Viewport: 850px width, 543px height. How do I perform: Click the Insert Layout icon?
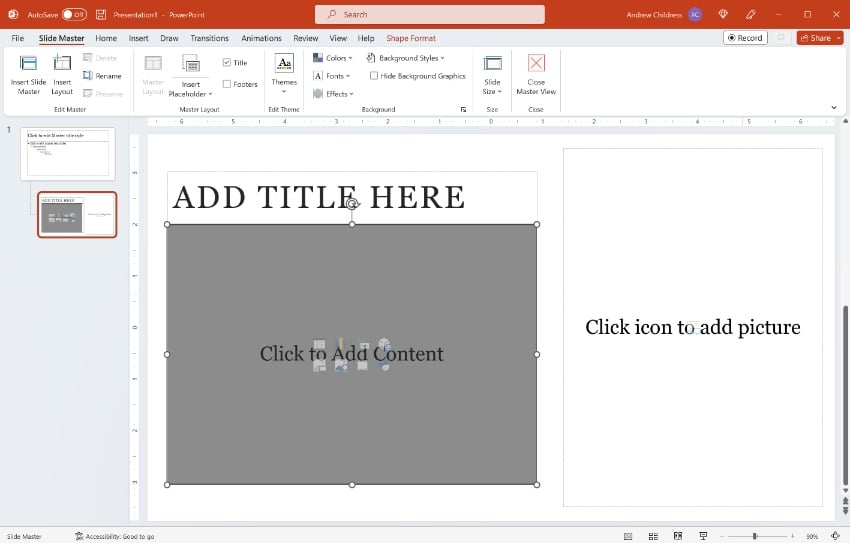[x=62, y=63]
